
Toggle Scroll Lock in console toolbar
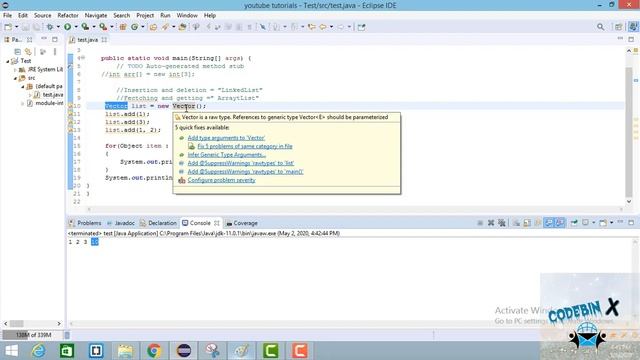[x=527, y=223]
